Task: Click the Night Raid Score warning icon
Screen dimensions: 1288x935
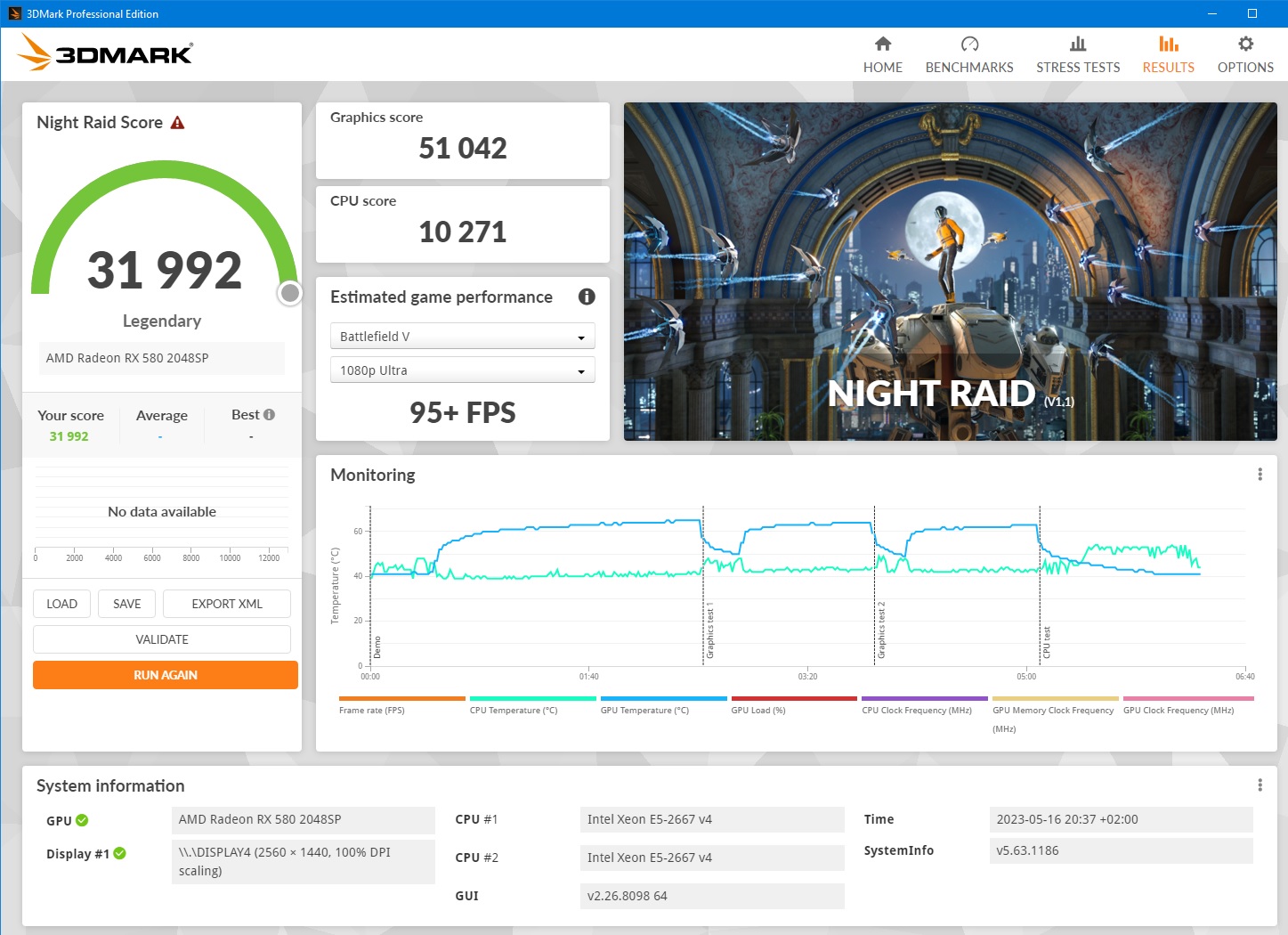Action: tap(177, 123)
